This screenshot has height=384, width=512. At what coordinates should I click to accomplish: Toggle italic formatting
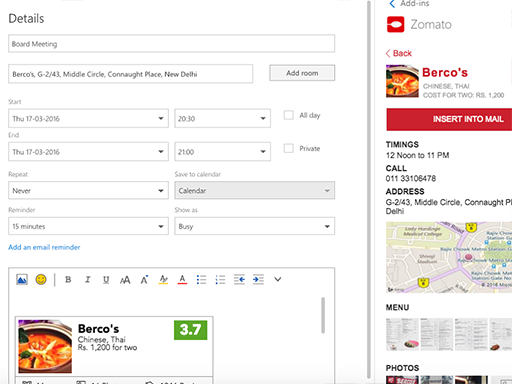87,280
